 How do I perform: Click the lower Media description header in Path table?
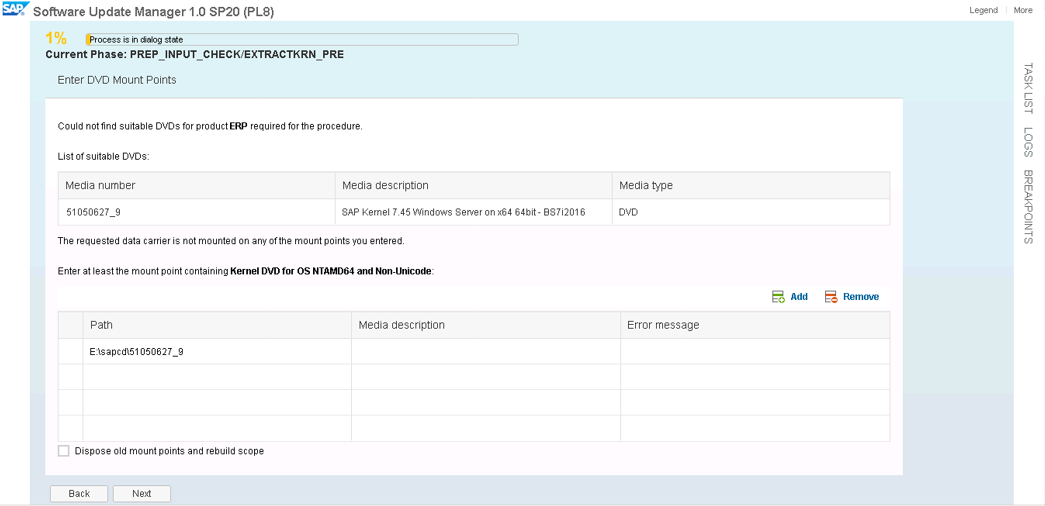pyautogui.click(x=486, y=325)
